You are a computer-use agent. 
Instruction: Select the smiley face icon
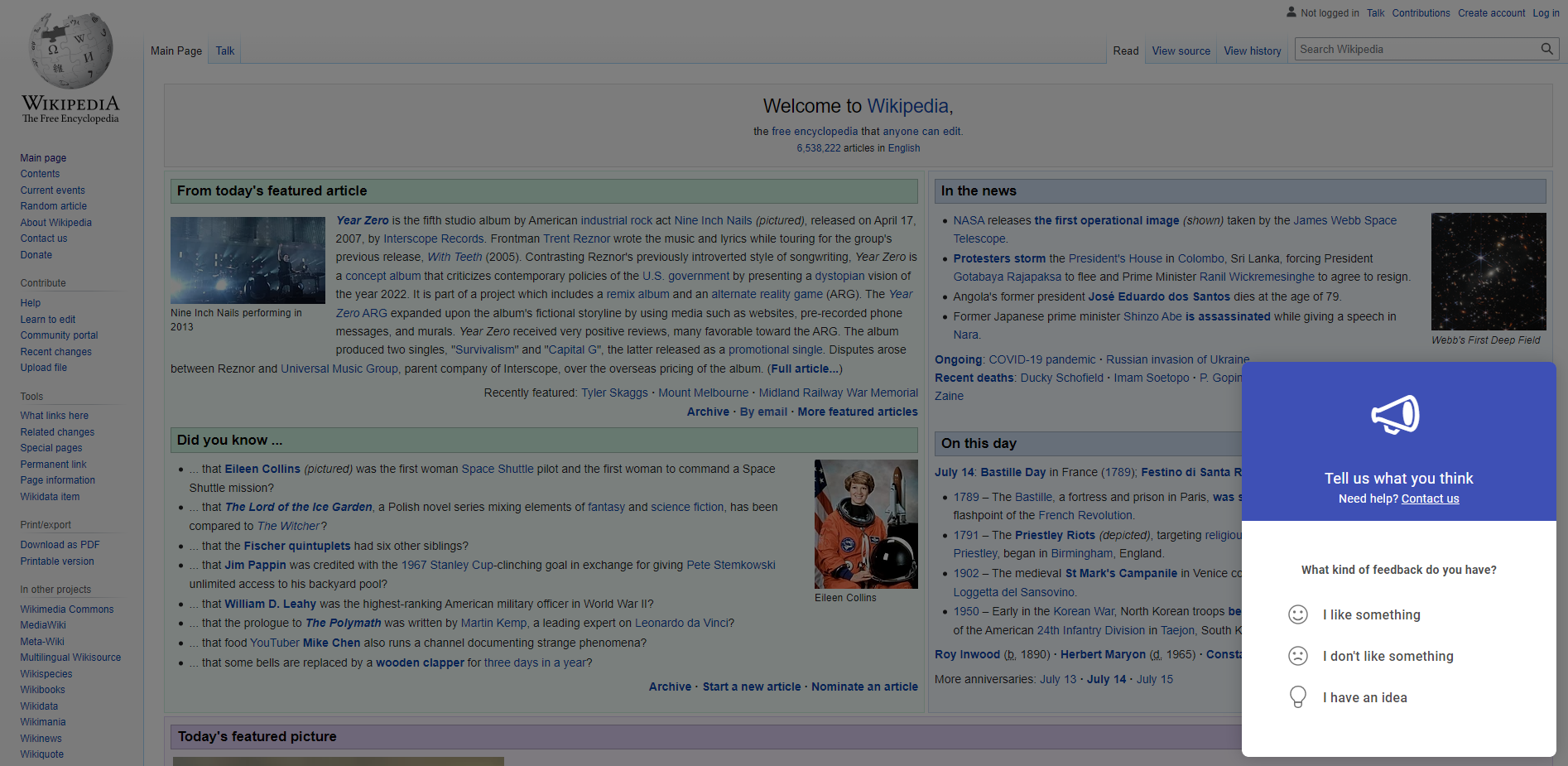click(1298, 614)
